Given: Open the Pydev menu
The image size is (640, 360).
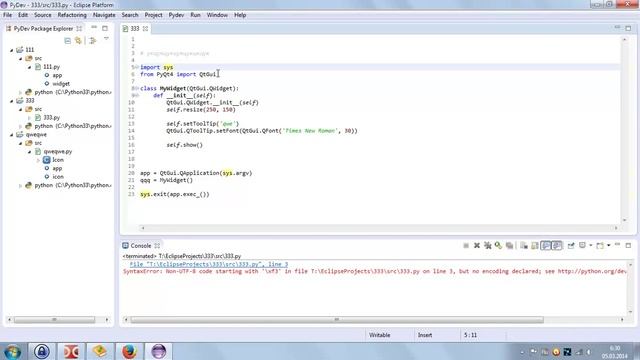Looking at the screenshot, I should click(176, 15).
